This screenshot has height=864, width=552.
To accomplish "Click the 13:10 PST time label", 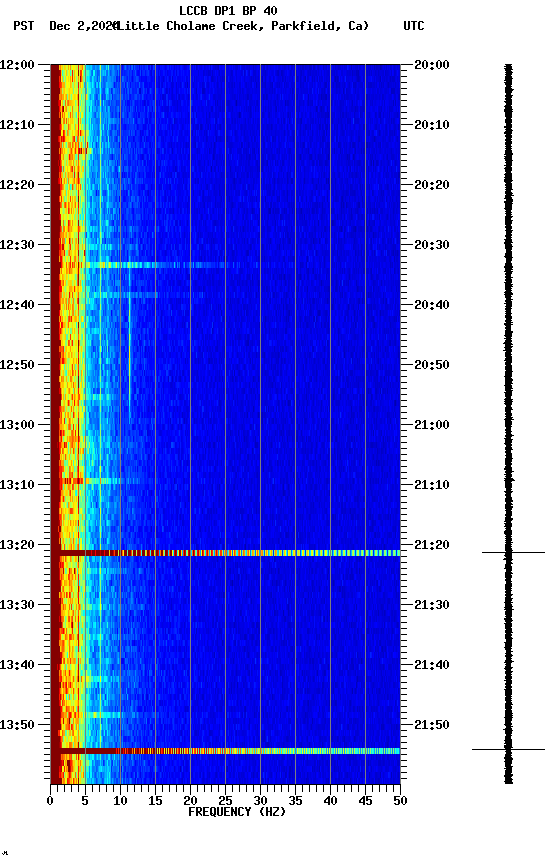I will [x=17, y=485].
